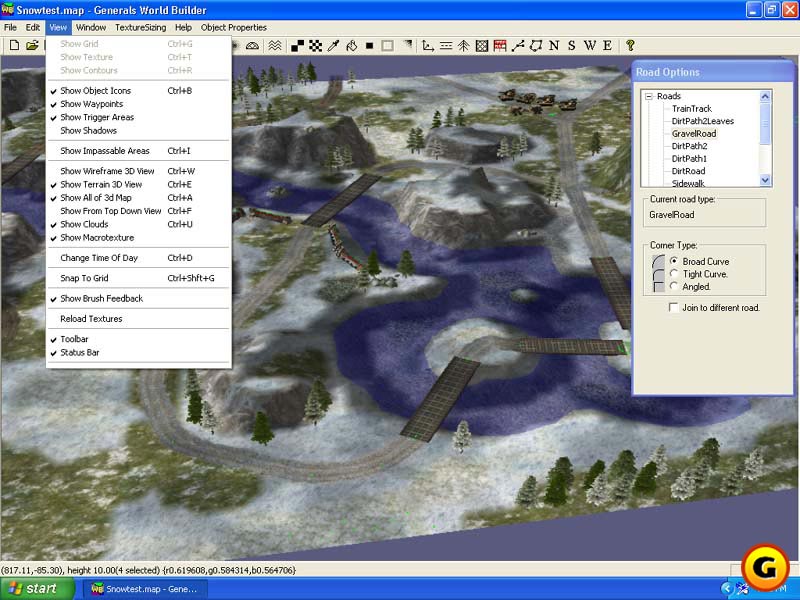Click the Broad Curve corner shape icon

tap(659, 261)
